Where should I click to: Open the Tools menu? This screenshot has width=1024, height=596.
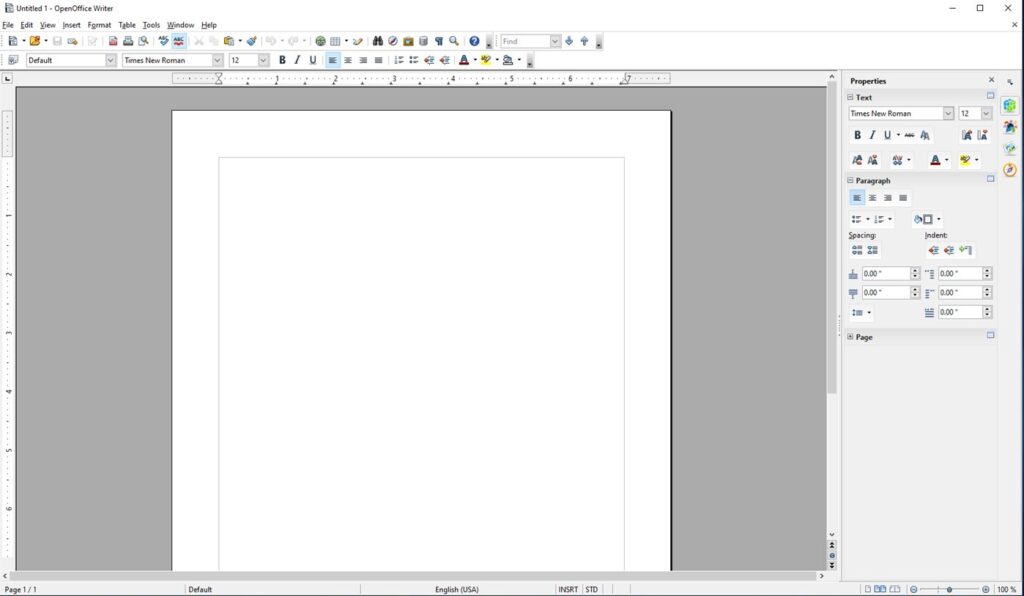tap(150, 25)
